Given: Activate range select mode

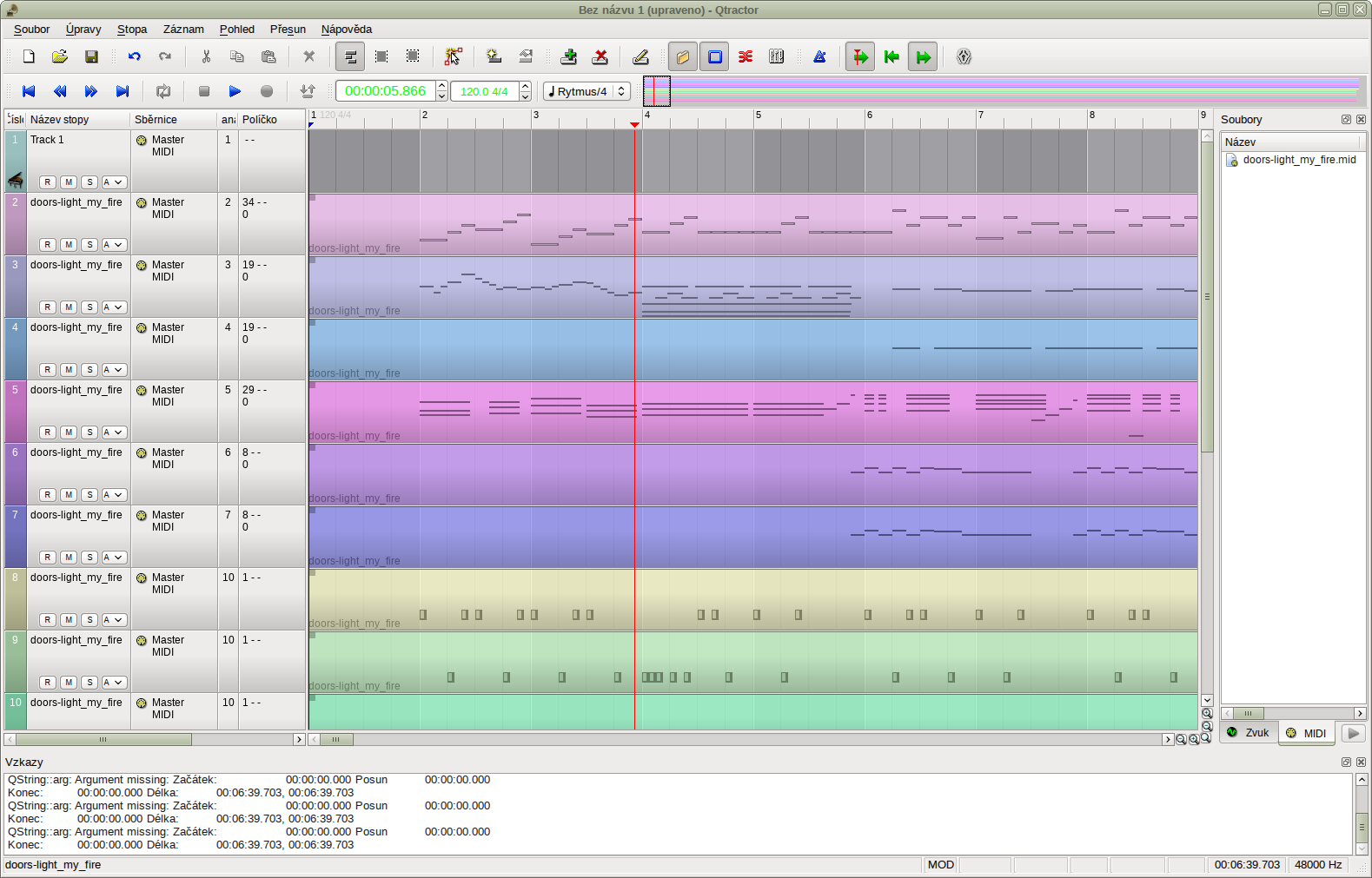Looking at the screenshot, I should 381,56.
